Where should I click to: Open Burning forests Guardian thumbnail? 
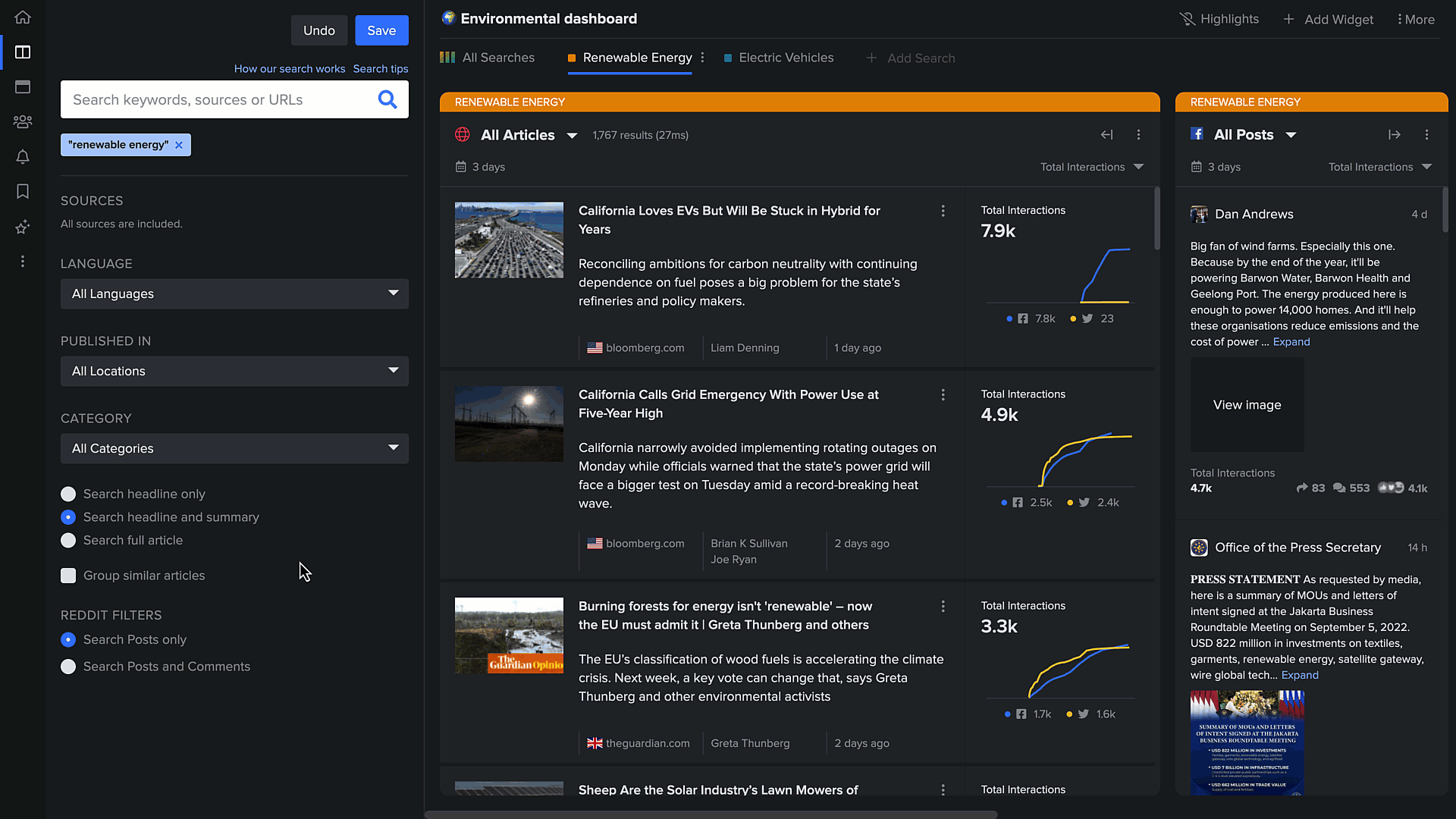click(509, 635)
